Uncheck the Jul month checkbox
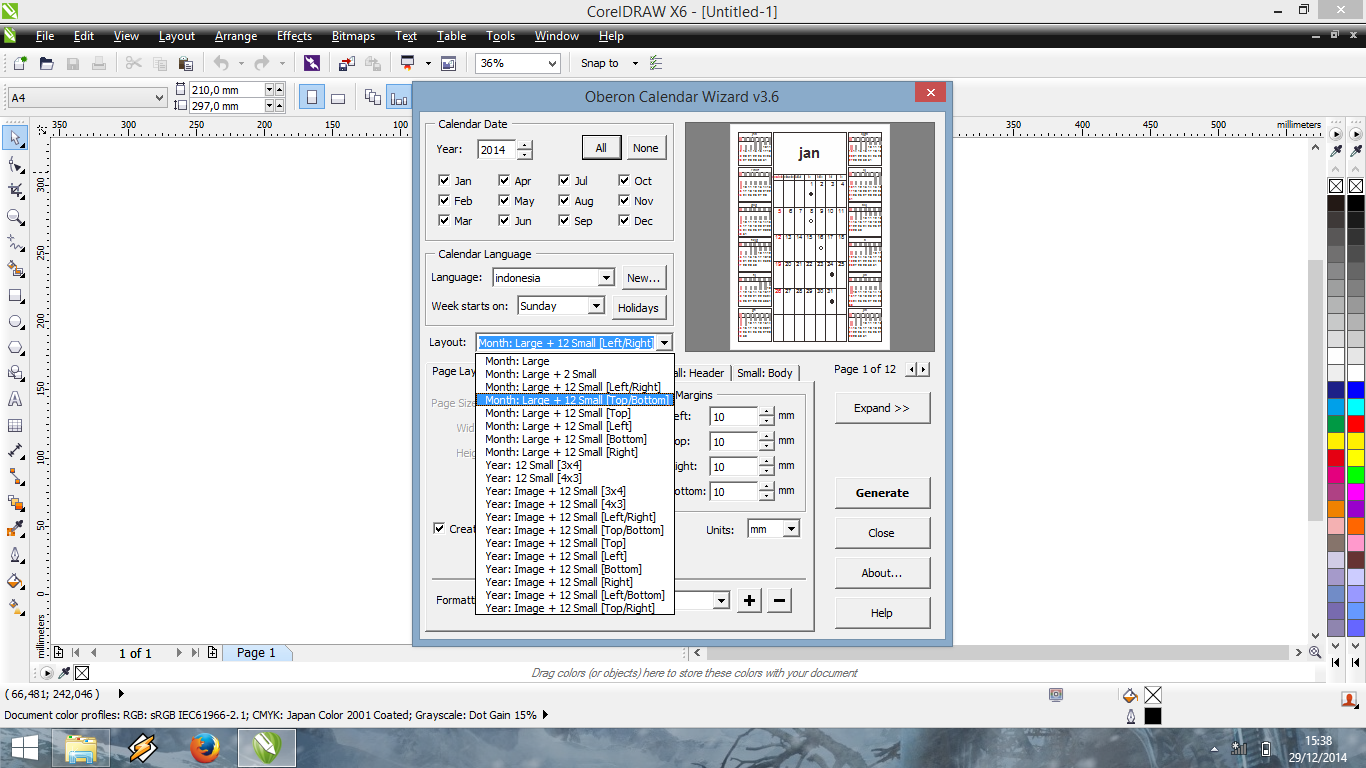The width and height of the screenshot is (1366, 768). tap(565, 180)
